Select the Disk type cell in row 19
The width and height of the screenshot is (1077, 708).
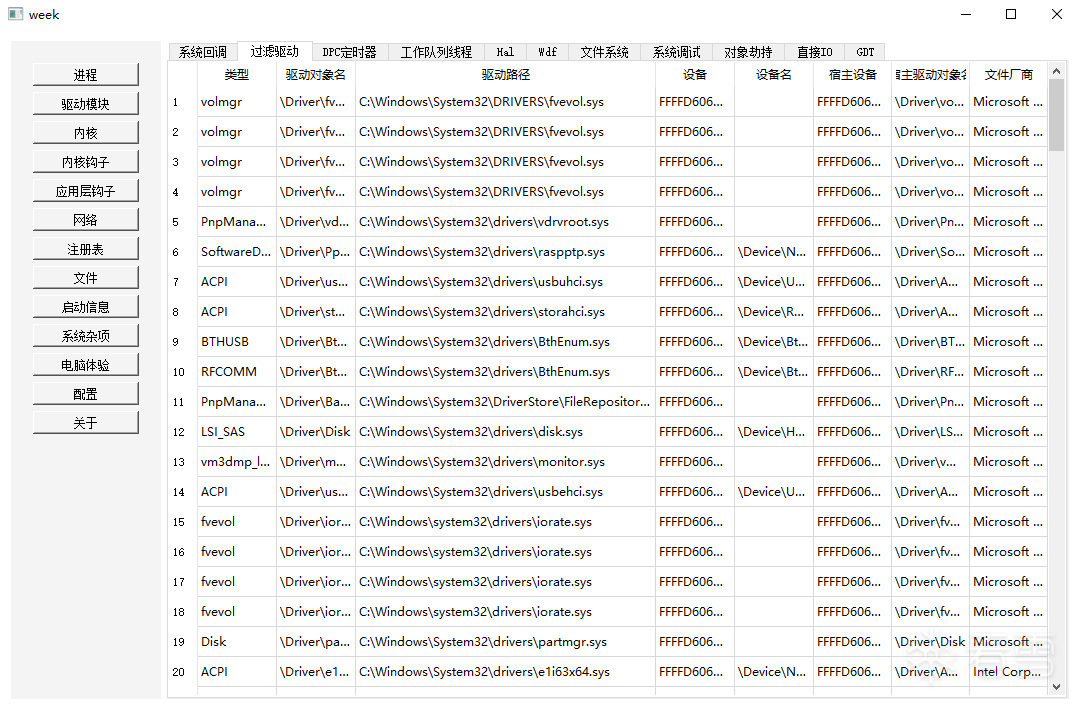click(x=236, y=641)
